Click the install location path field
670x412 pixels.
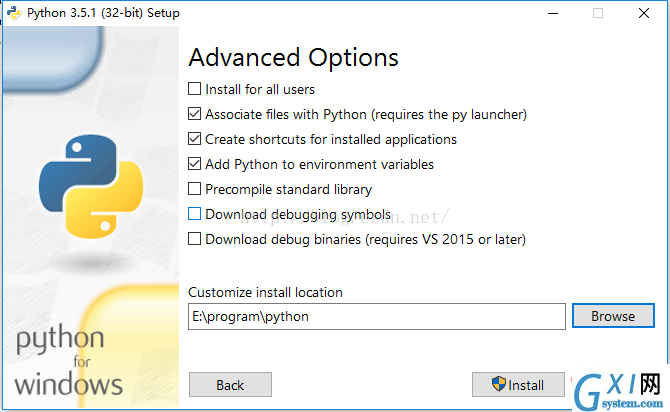point(377,317)
